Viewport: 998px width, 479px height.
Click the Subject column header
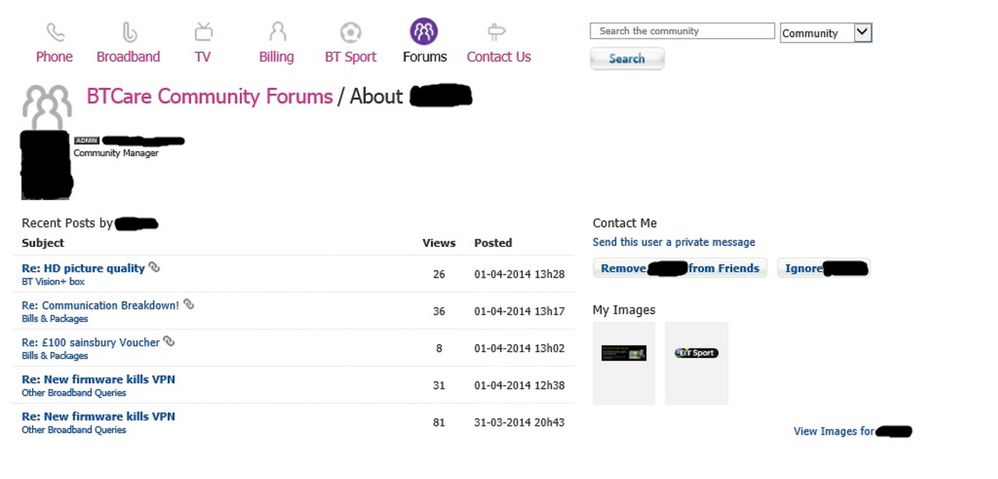click(43, 243)
